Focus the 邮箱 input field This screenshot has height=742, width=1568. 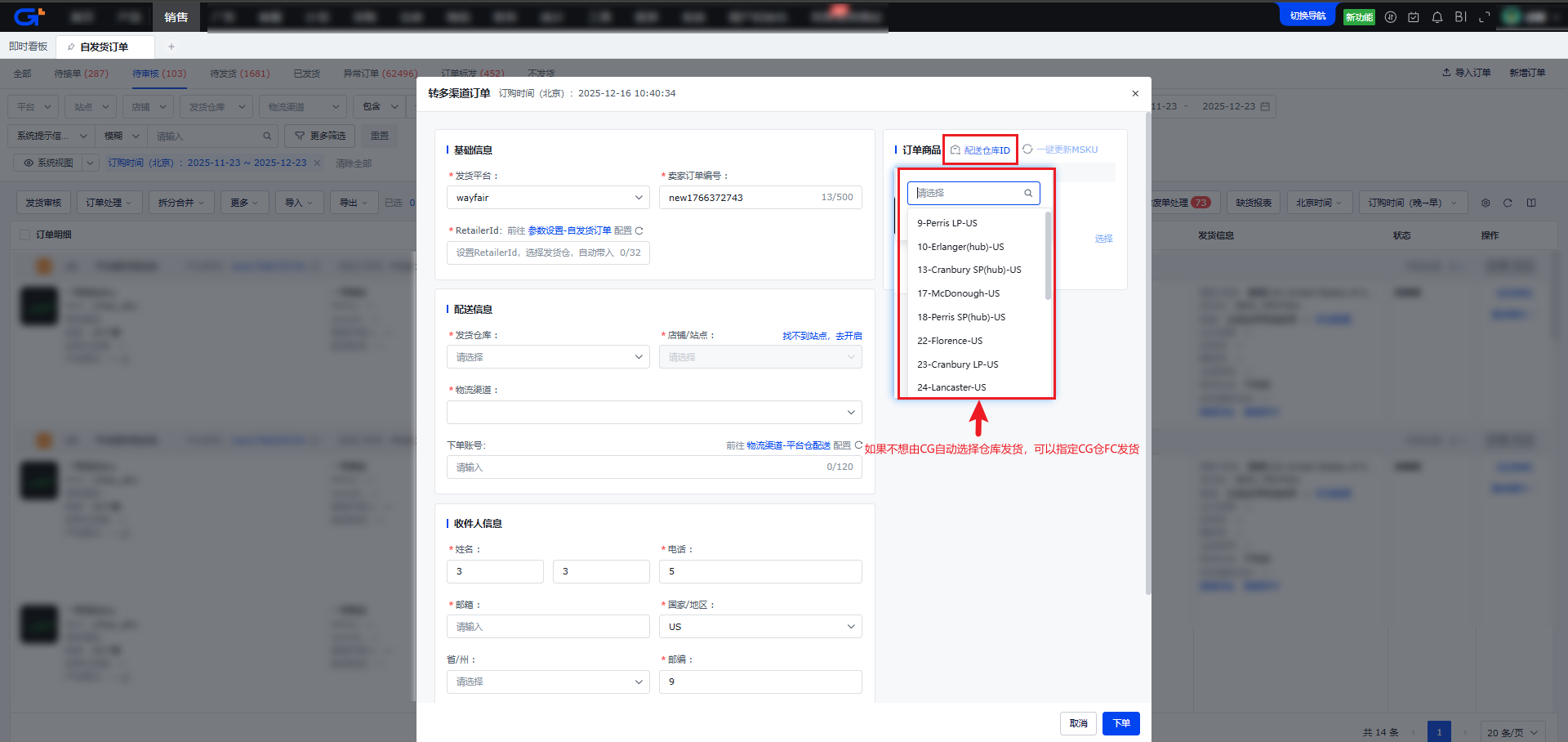click(x=548, y=627)
